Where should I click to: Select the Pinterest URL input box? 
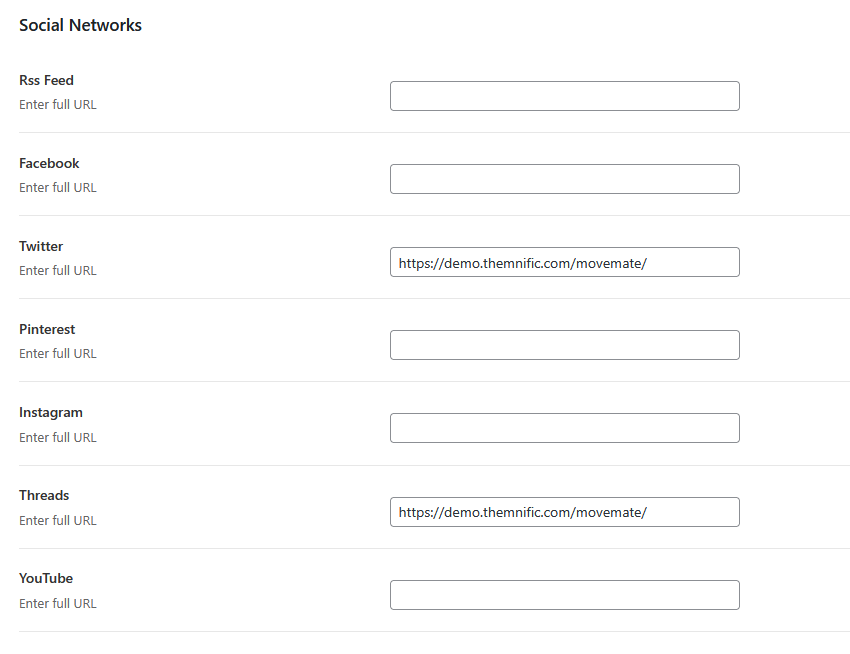(x=564, y=345)
